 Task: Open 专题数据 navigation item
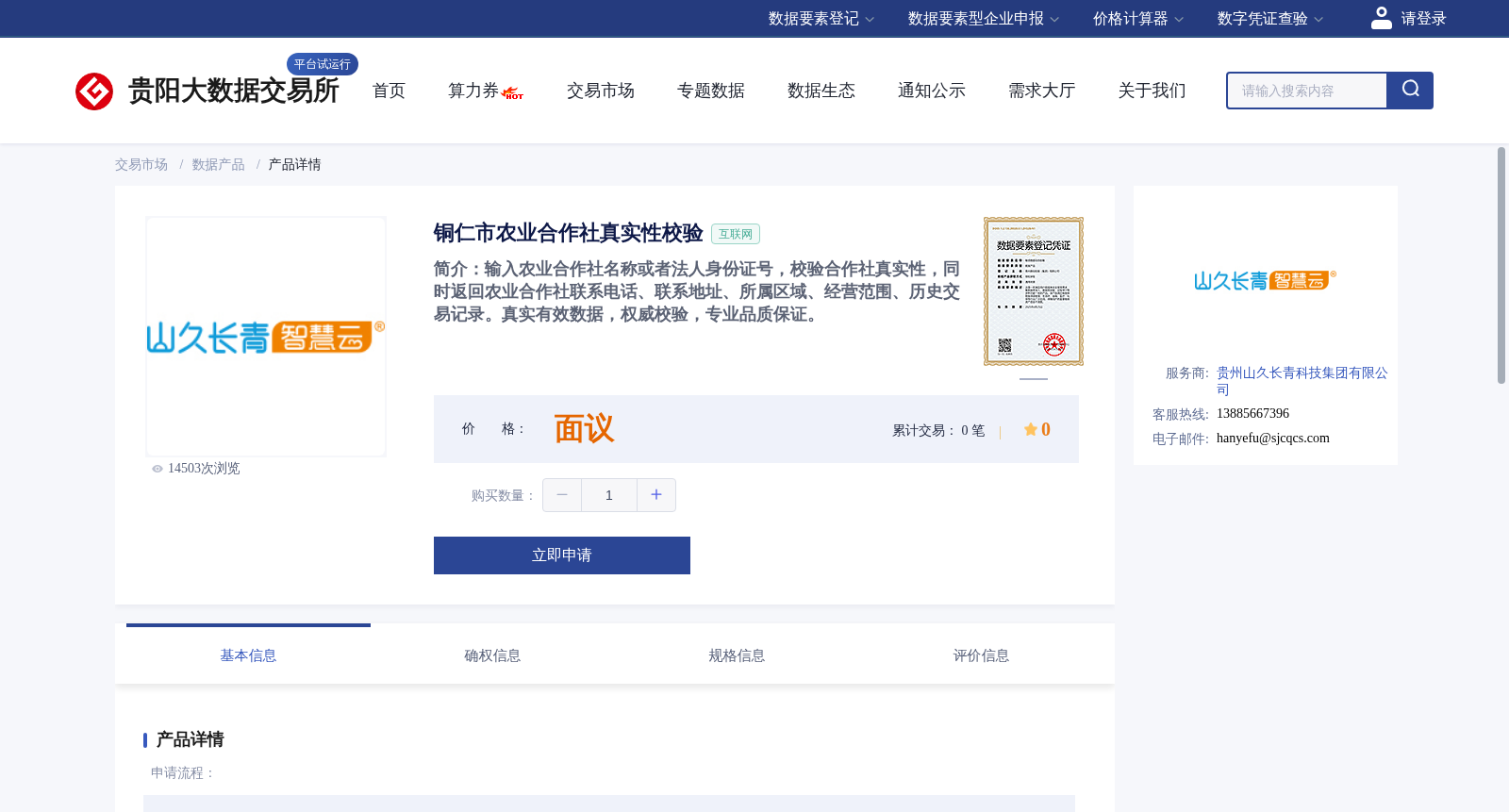tap(711, 91)
